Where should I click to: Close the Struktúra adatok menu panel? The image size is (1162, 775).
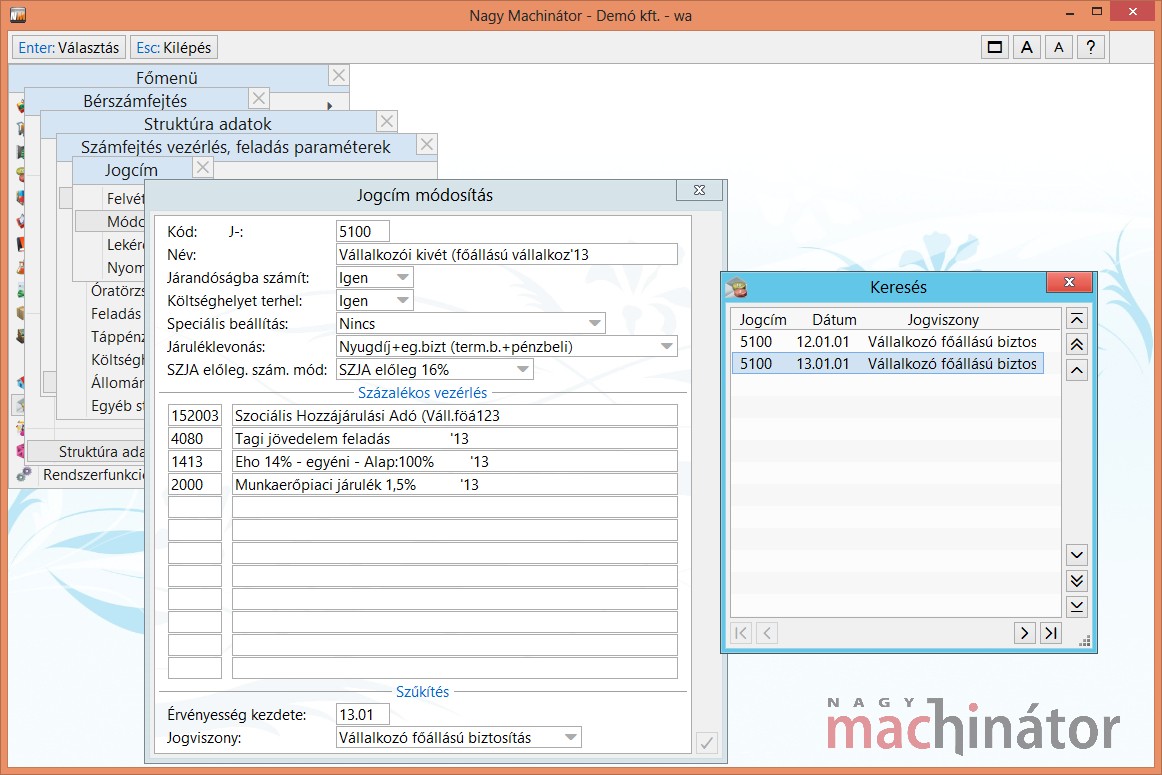pos(387,122)
